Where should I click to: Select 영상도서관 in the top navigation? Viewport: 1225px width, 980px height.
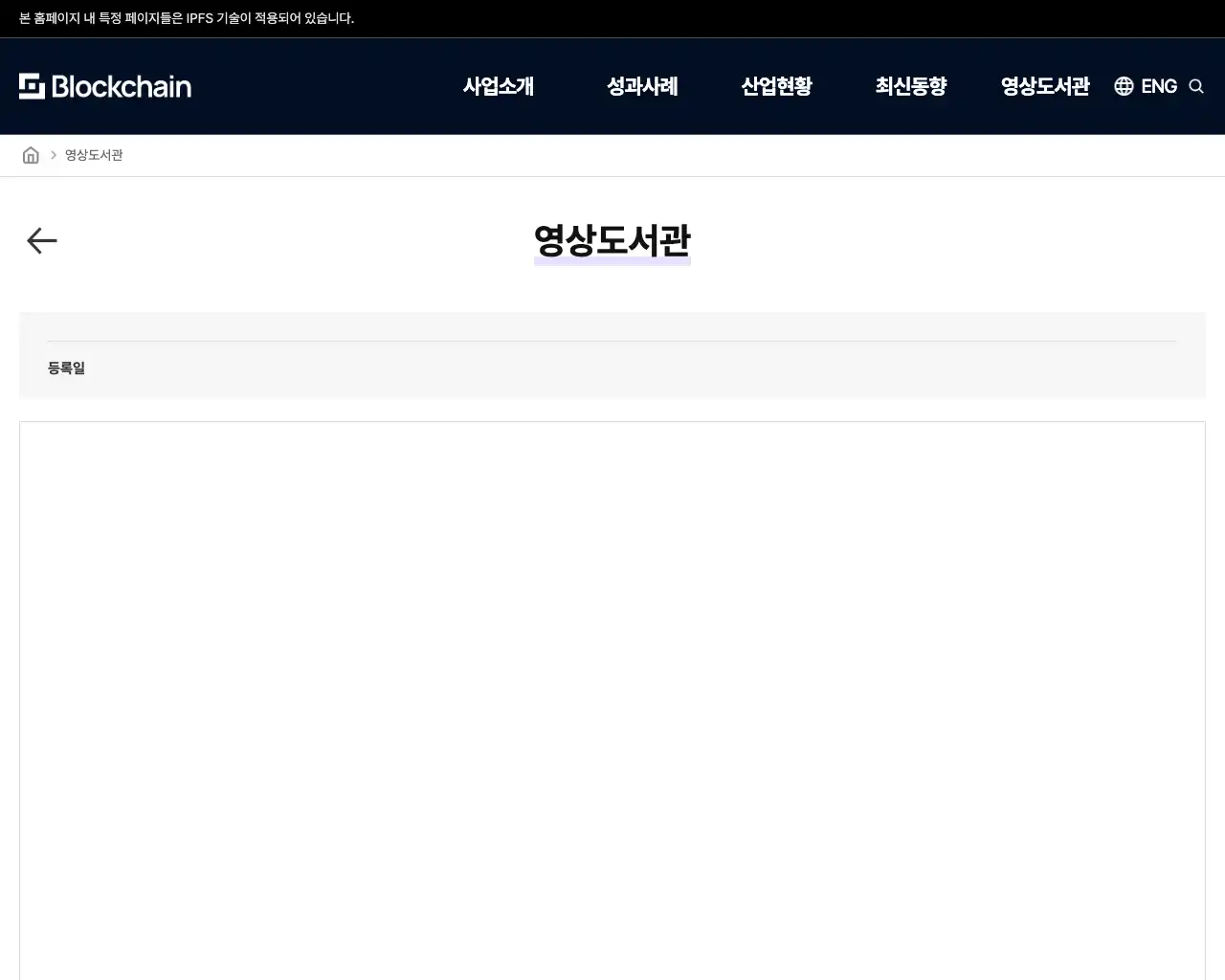[1045, 86]
